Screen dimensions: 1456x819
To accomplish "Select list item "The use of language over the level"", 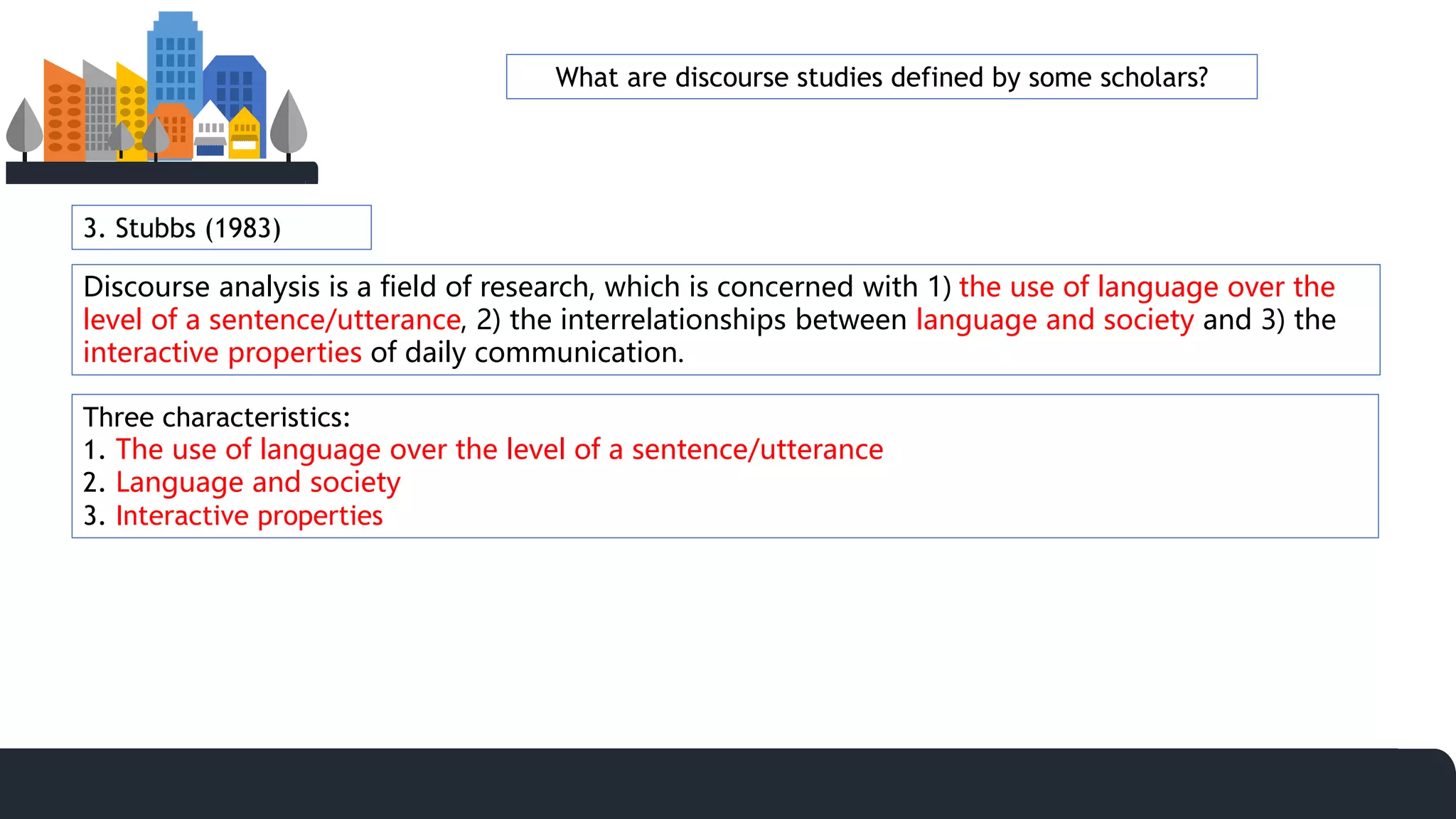I will pos(483,449).
